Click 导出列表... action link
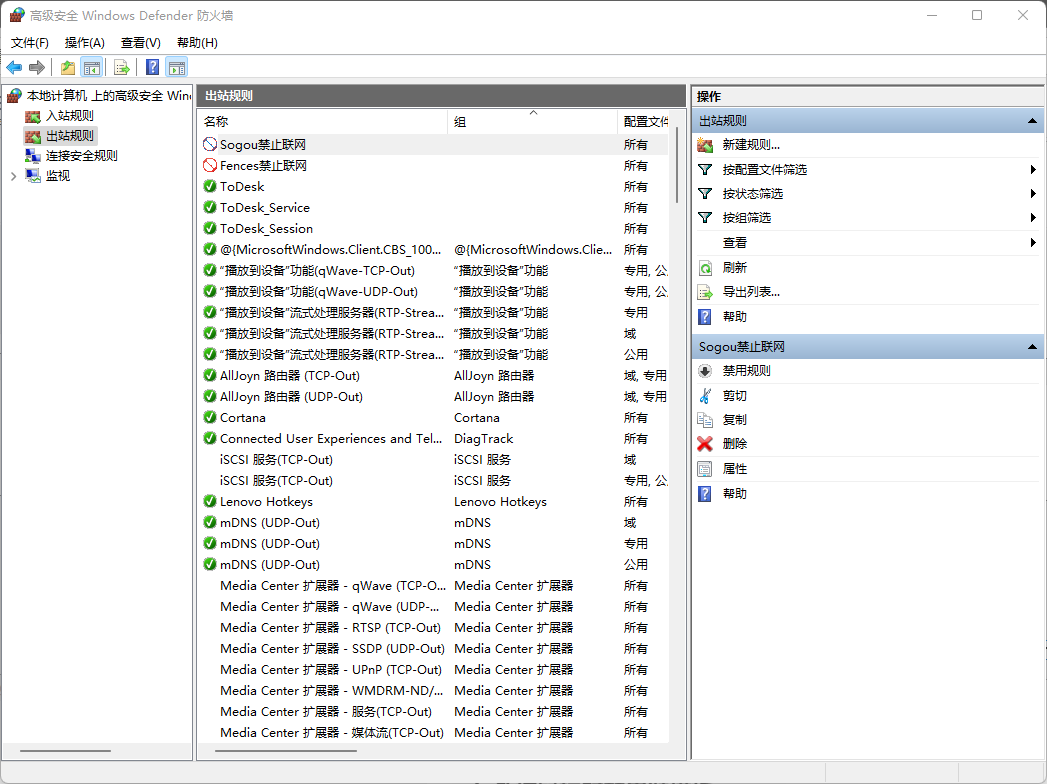Viewport: 1047px width, 784px height. click(751, 292)
